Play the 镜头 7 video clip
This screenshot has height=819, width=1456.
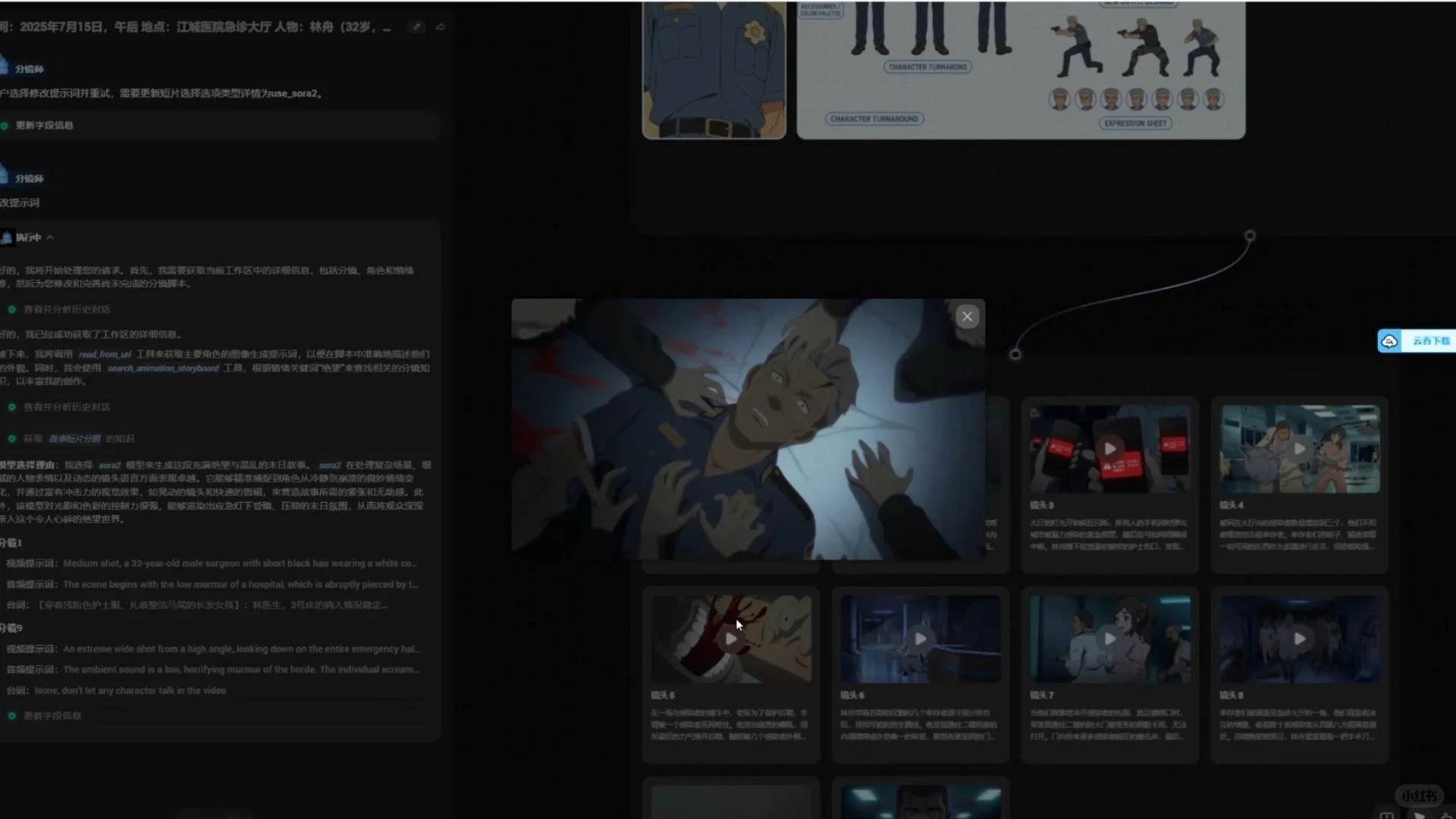point(1109,639)
